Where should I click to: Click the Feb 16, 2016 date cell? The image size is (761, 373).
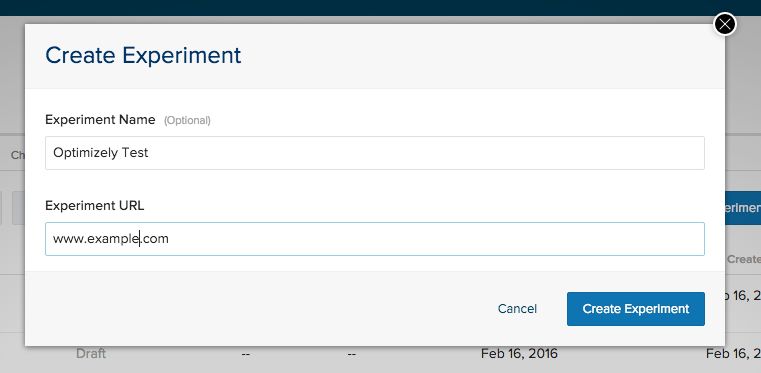click(x=519, y=354)
